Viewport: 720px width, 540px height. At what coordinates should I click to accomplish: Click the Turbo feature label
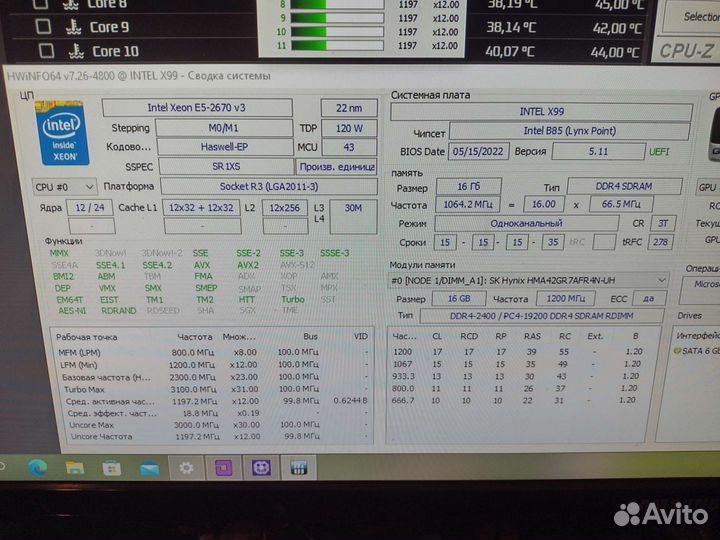(293, 299)
